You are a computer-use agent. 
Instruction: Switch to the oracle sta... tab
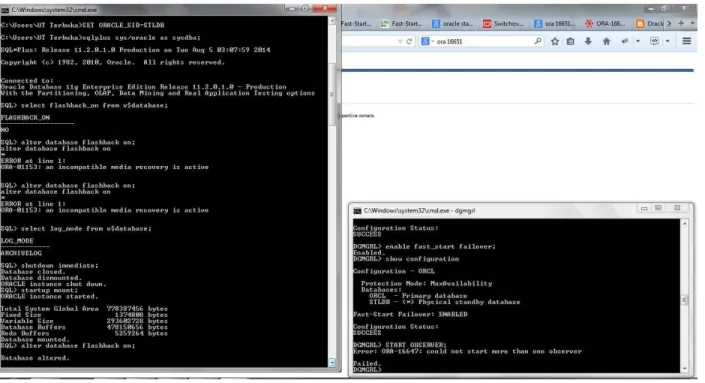[453, 24]
